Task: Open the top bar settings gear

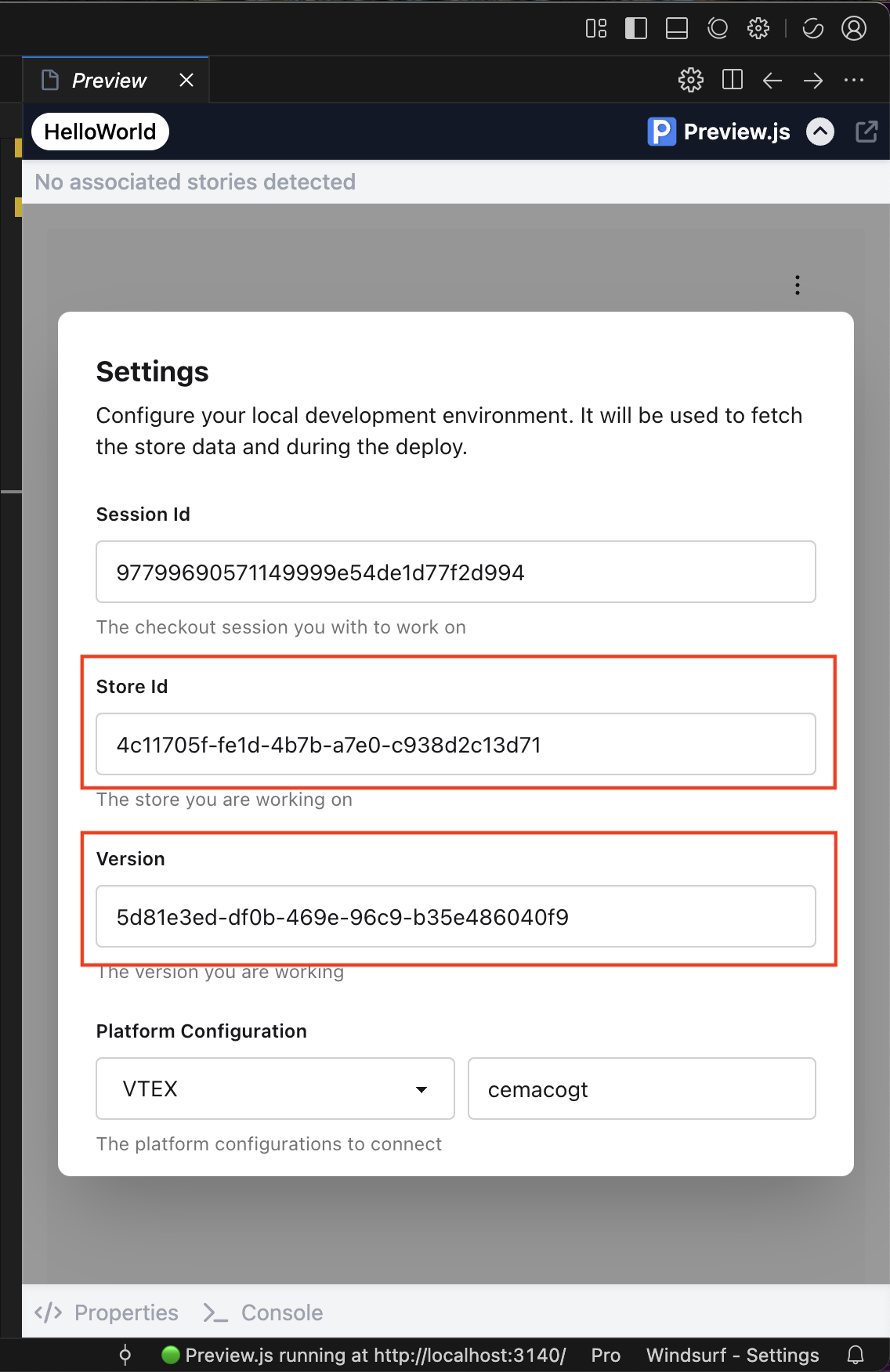Action: [x=758, y=29]
